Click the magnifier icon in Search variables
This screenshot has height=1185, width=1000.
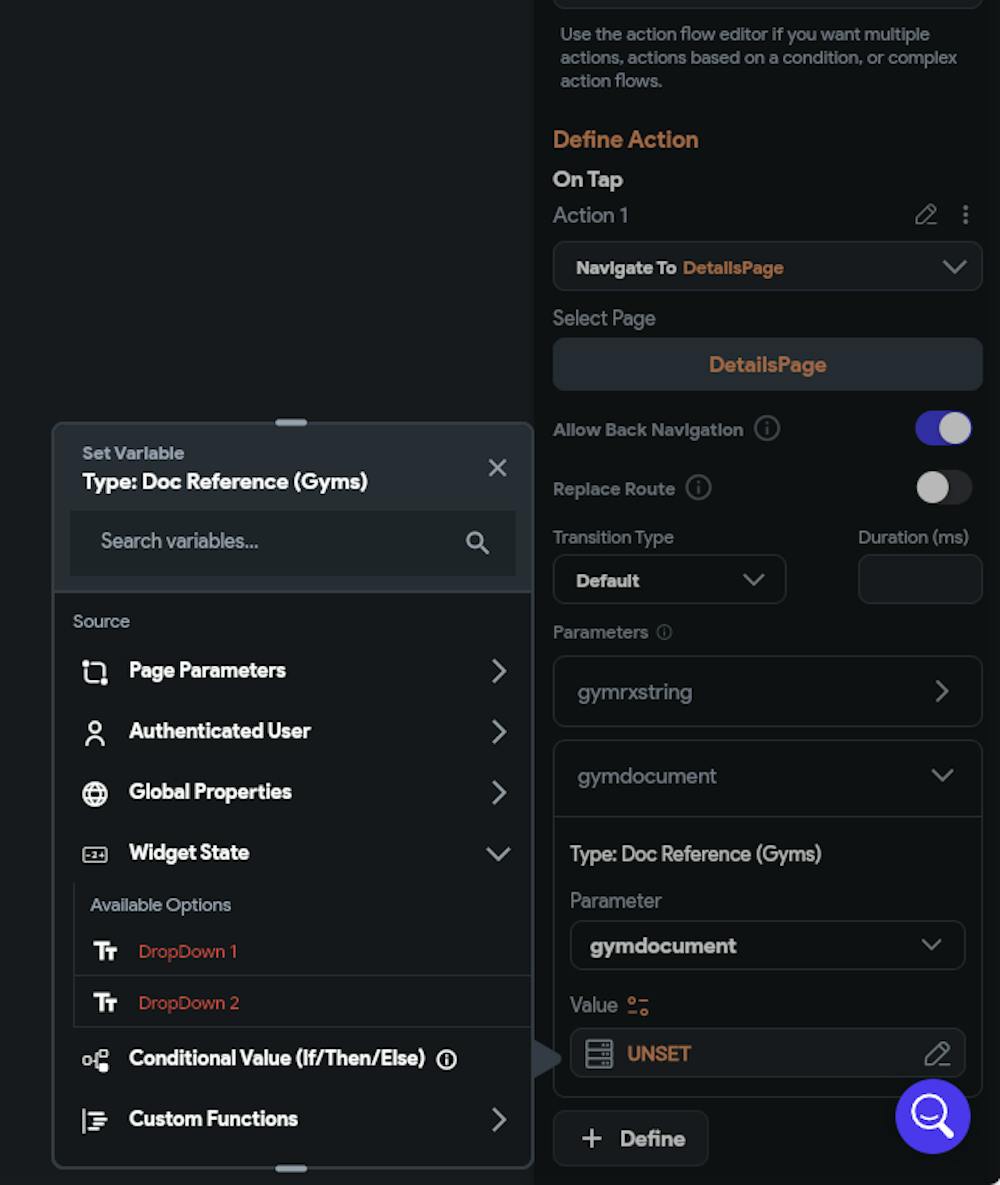pyautogui.click(x=477, y=542)
